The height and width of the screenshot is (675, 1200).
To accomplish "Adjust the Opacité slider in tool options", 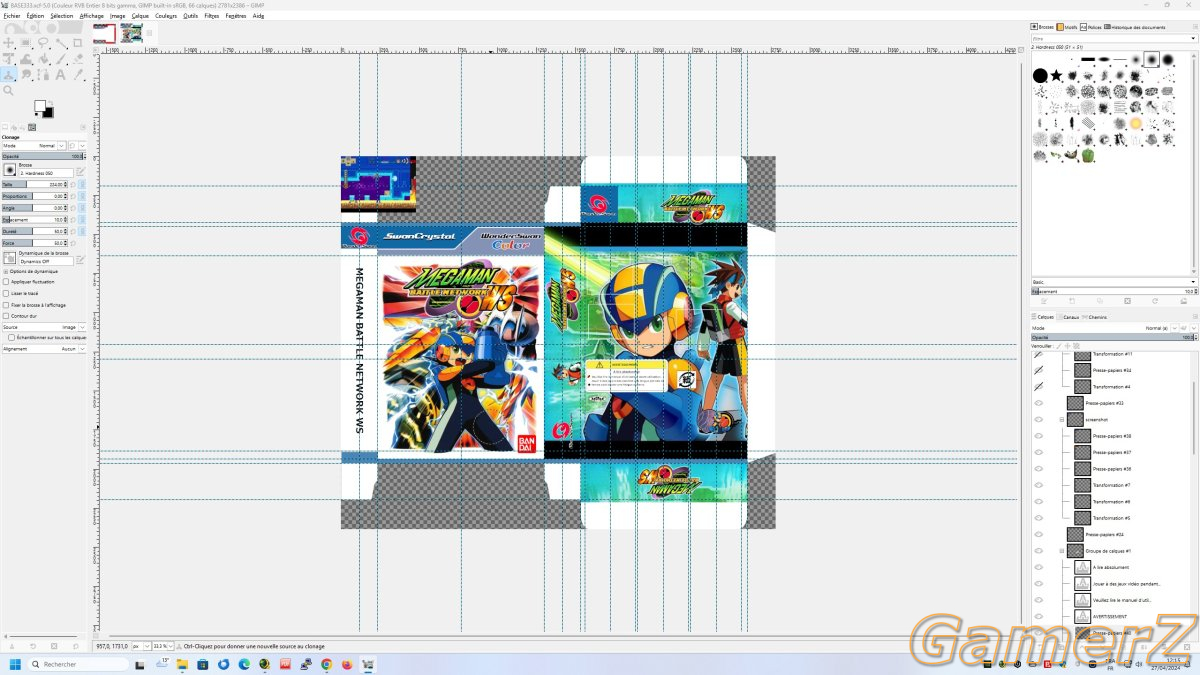I will pyautogui.click(x=42, y=157).
